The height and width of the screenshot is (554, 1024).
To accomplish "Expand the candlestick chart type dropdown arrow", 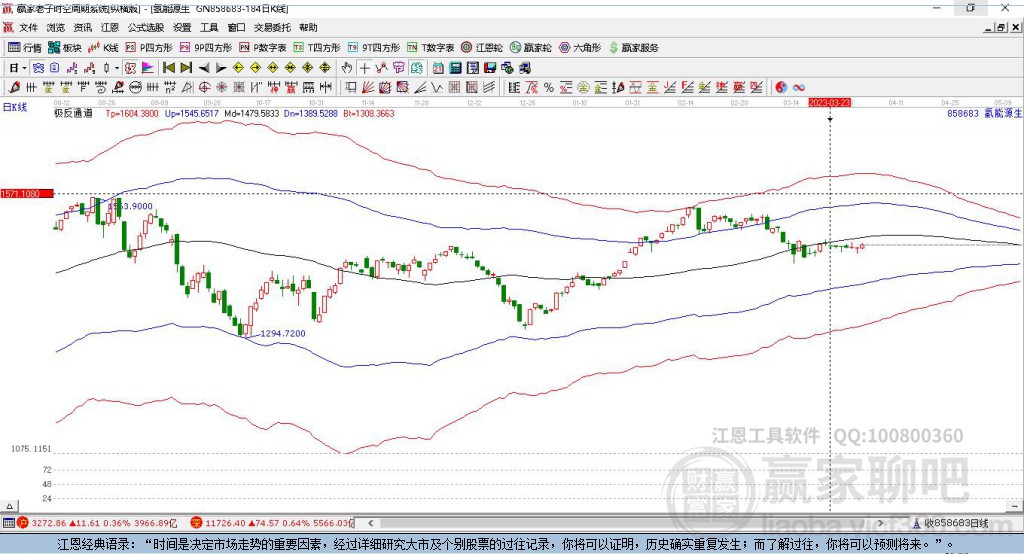I will [117, 68].
